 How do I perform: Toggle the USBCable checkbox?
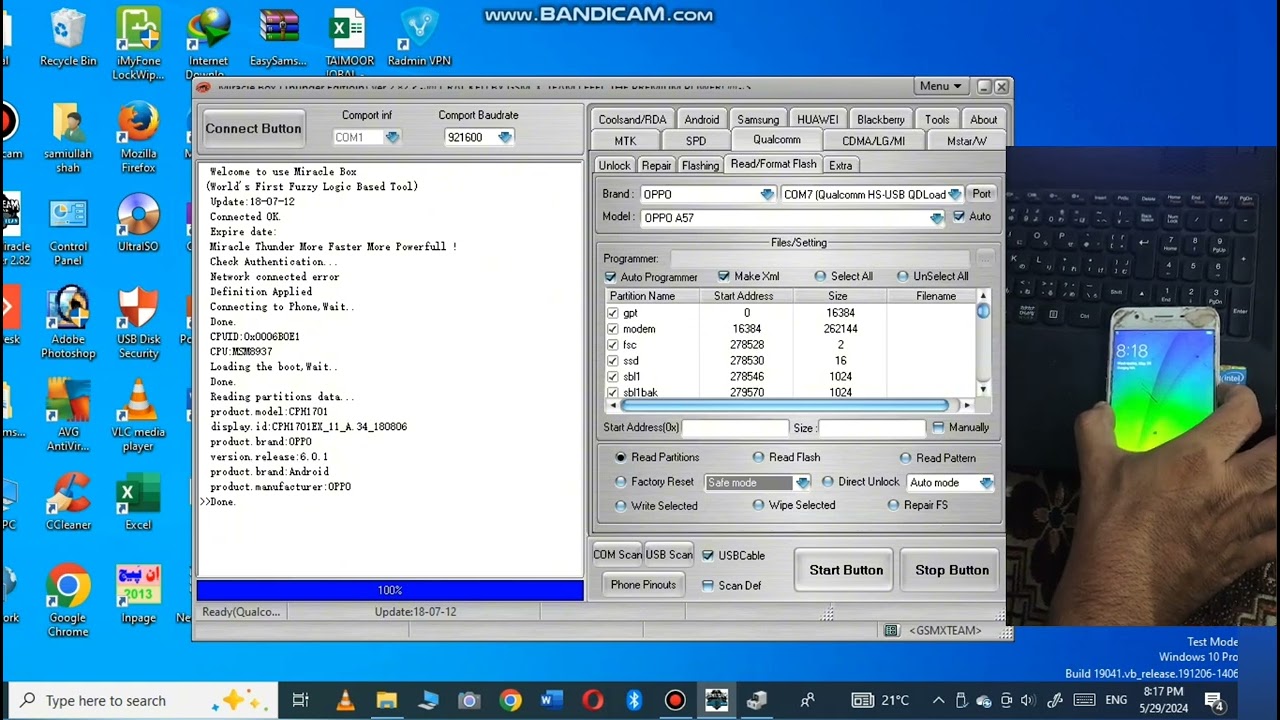(x=708, y=555)
